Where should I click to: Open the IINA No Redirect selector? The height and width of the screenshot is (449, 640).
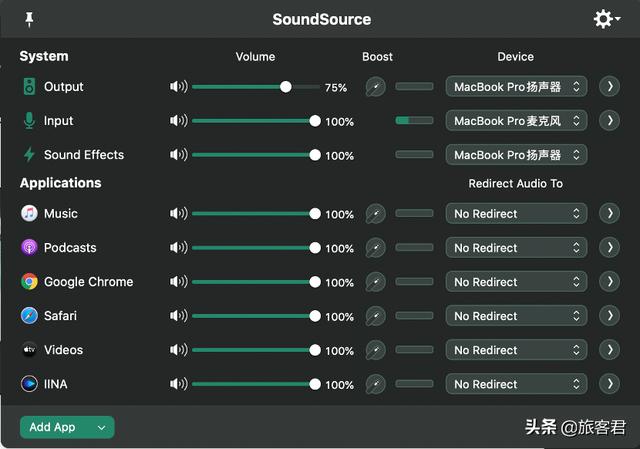(516, 384)
